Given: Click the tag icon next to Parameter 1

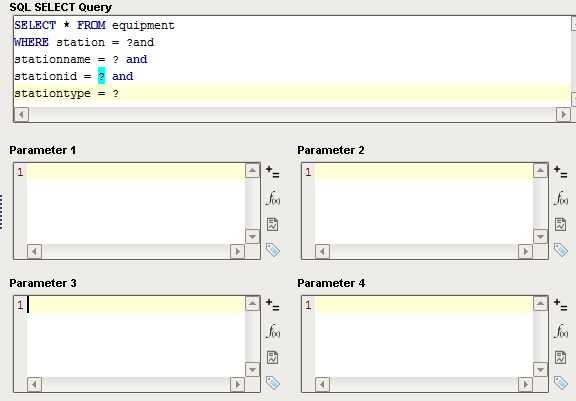Looking at the screenshot, I should [x=273, y=250].
